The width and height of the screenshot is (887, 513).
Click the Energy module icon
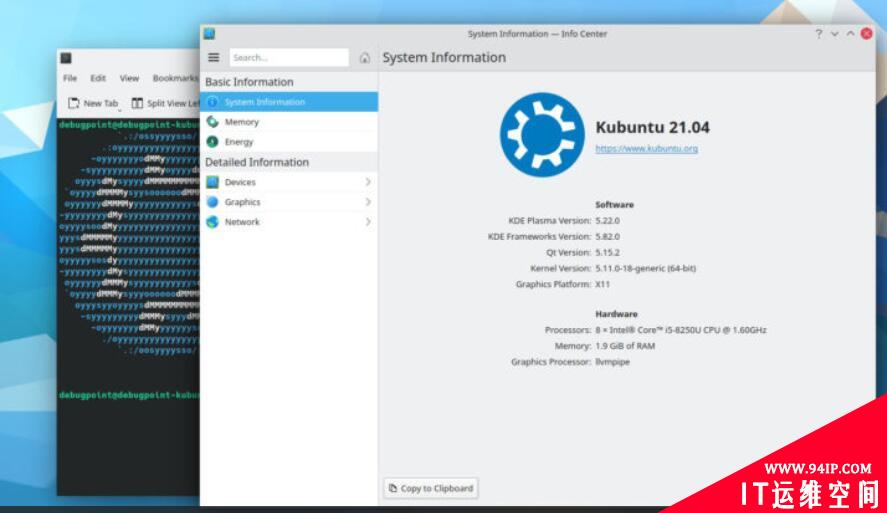click(x=213, y=141)
